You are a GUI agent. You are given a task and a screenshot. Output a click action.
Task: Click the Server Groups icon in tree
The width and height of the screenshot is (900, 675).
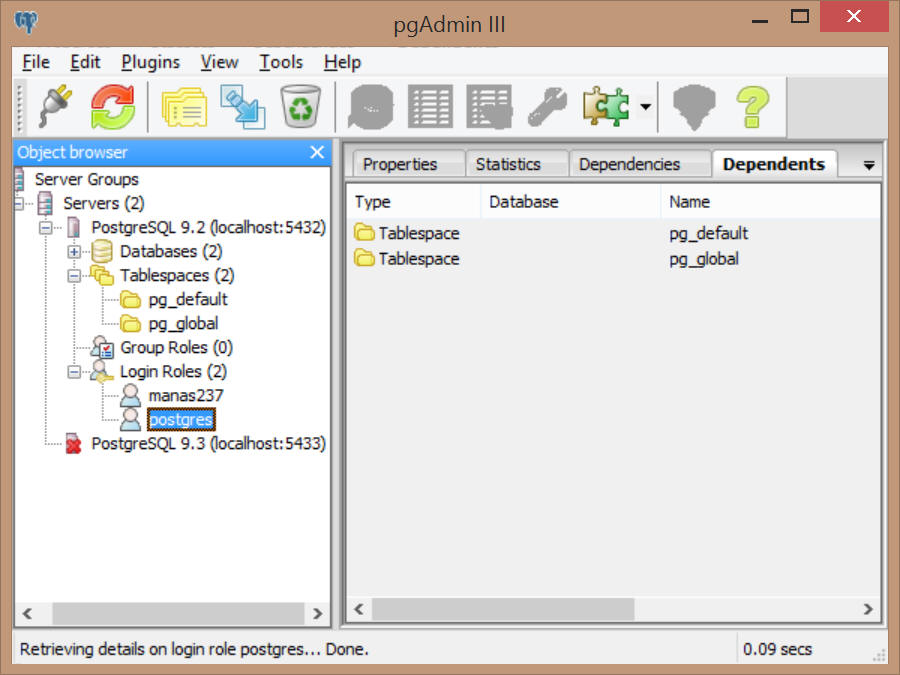(x=20, y=179)
